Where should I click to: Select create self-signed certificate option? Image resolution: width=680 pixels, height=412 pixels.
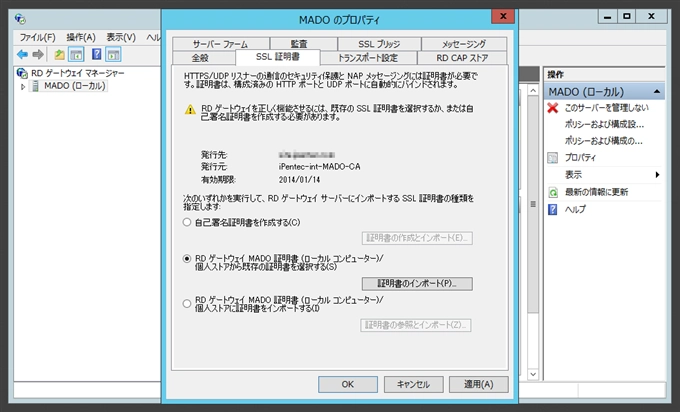[x=186, y=222]
